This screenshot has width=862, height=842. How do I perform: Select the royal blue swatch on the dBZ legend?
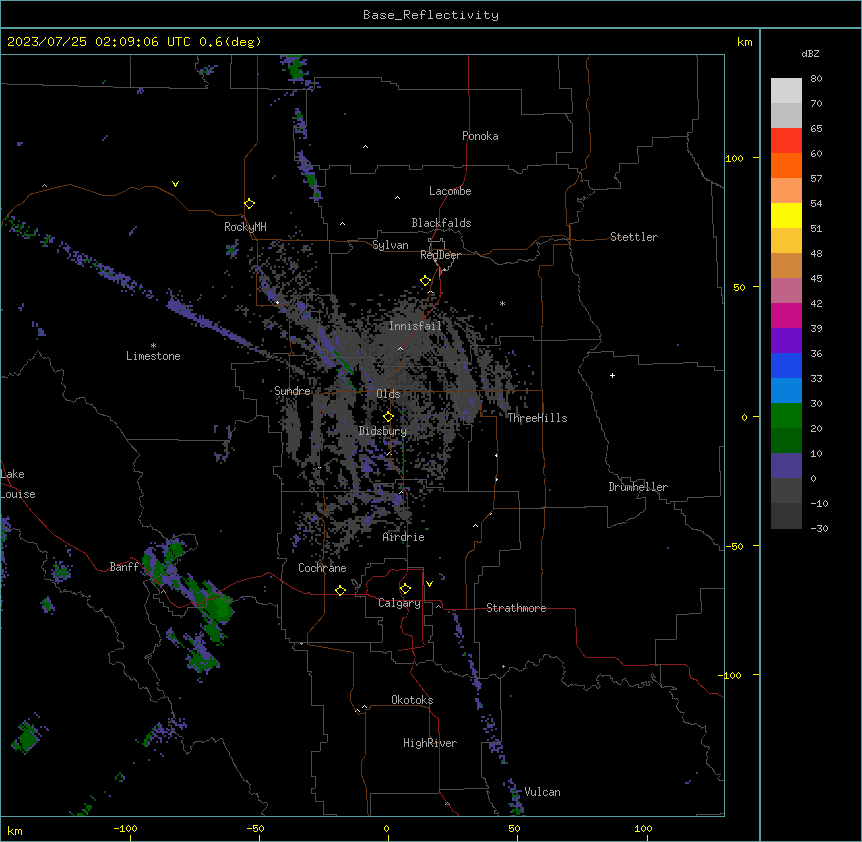[x=786, y=365]
